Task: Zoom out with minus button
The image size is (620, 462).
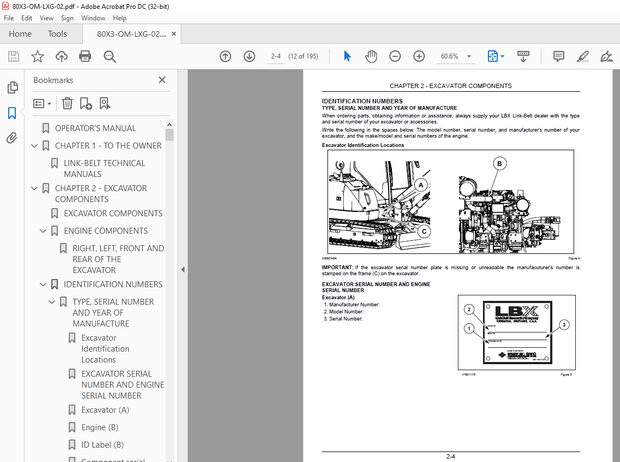Action: [x=395, y=57]
